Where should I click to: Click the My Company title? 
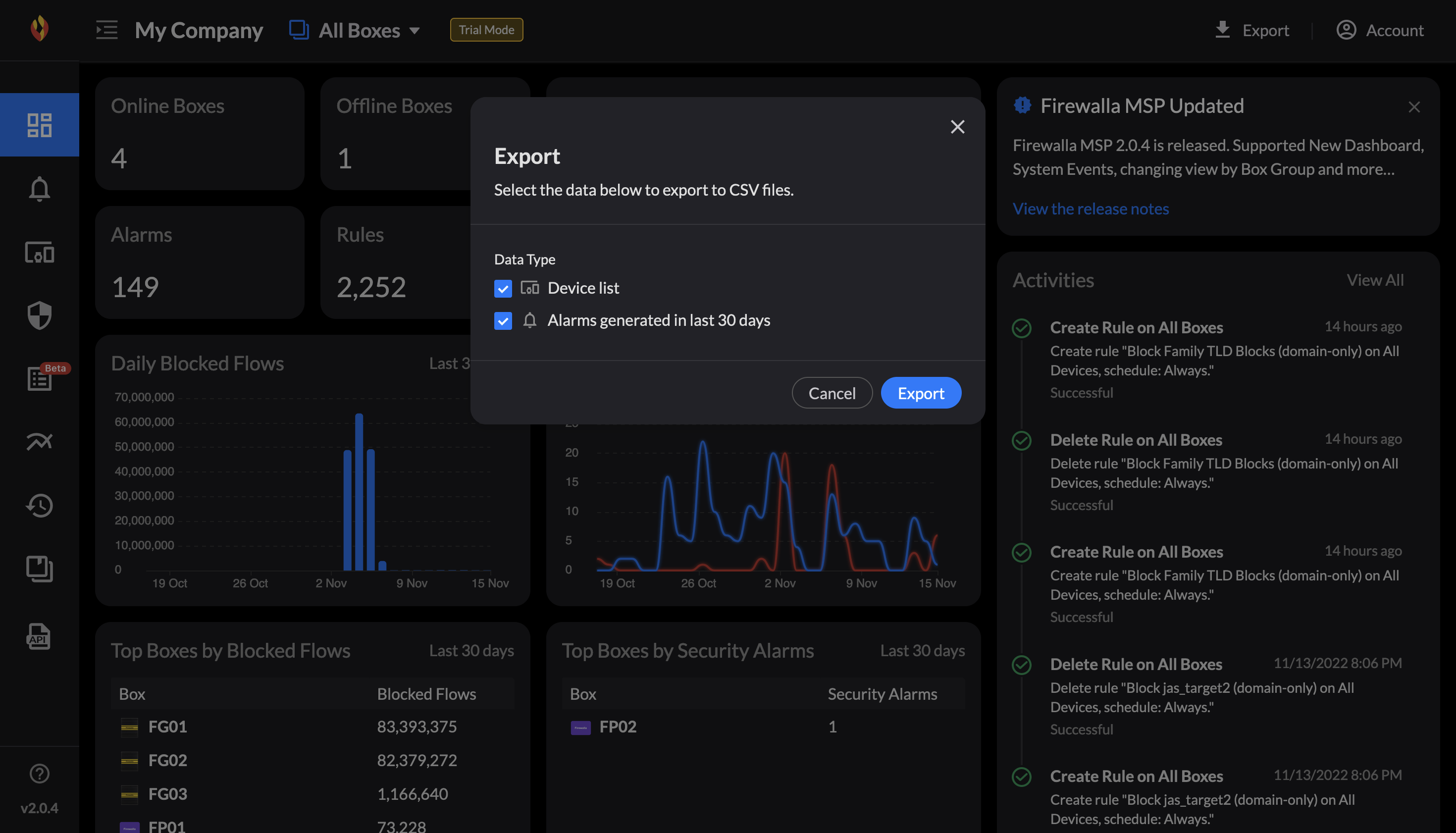coord(199,30)
